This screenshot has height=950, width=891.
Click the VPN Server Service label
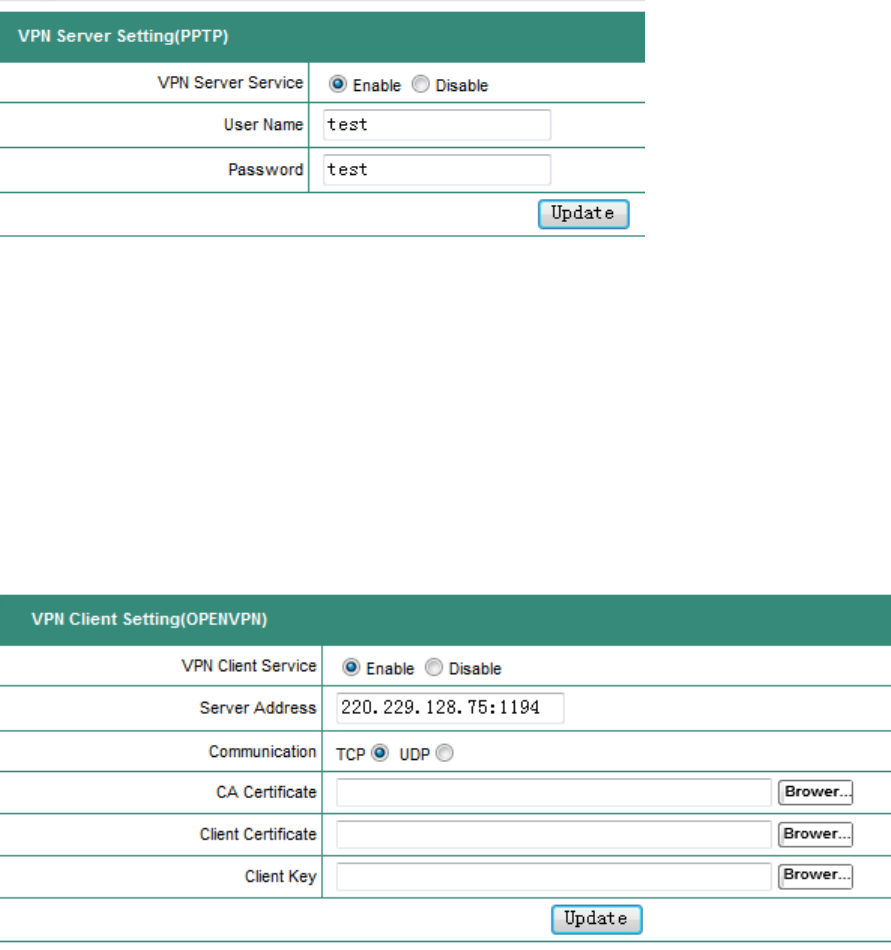tap(230, 82)
